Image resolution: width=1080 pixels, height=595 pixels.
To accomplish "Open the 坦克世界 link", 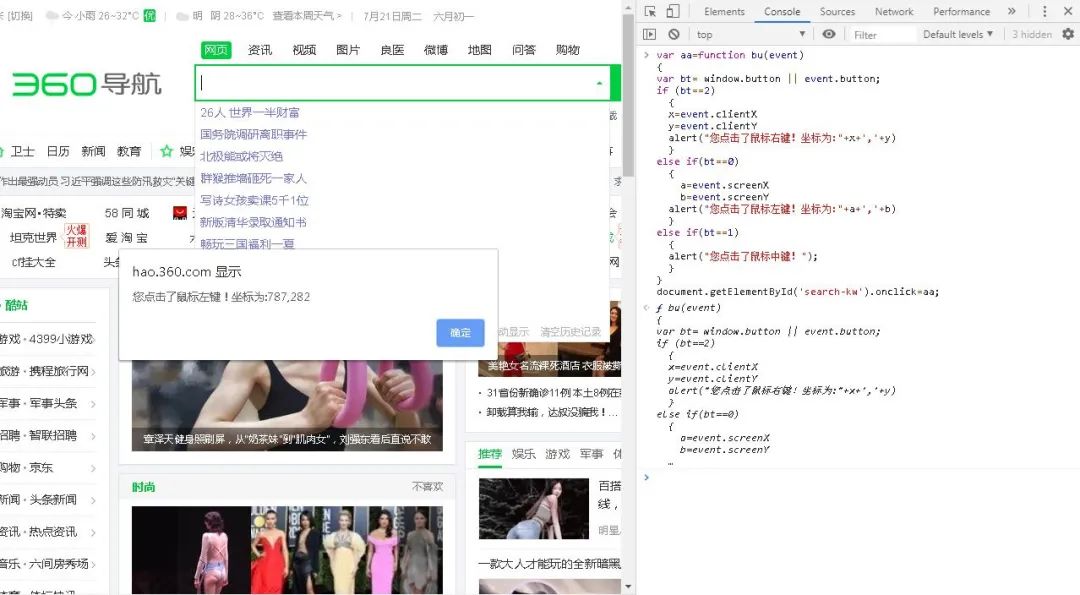I will pyautogui.click(x=33, y=238).
